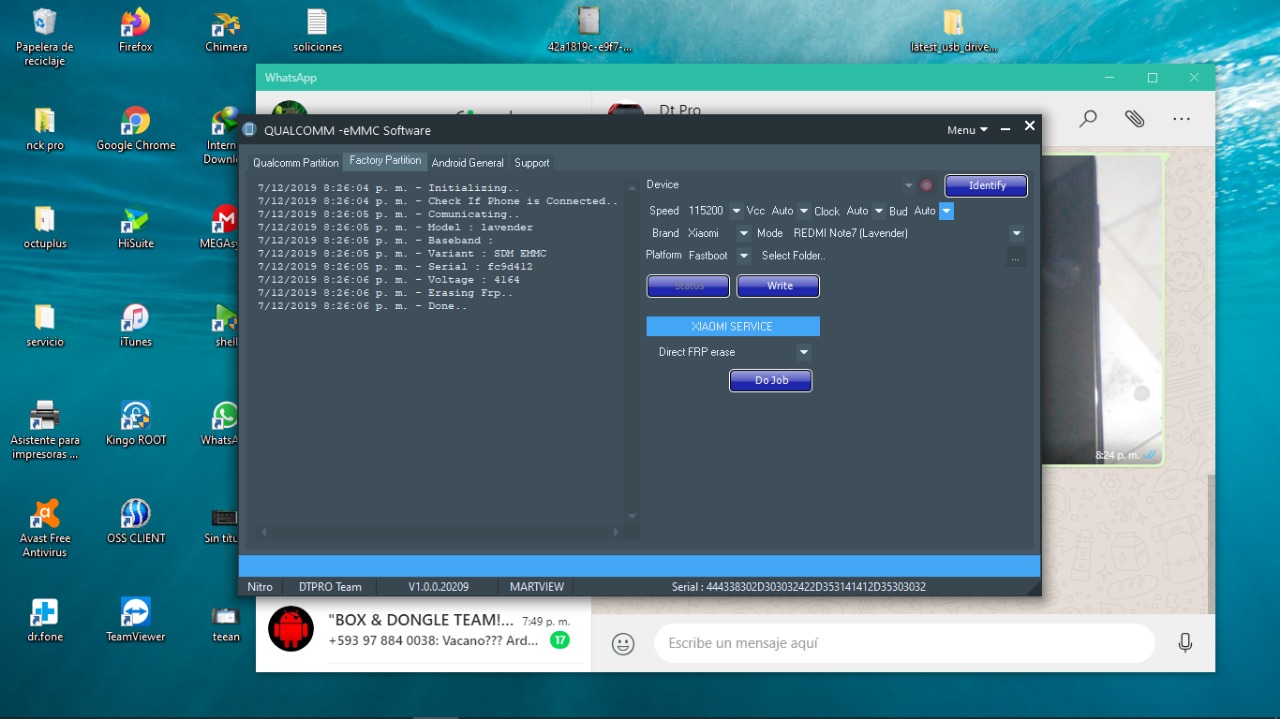Click the WhatsApp microphone voice message icon
The image size is (1280, 719).
tap(1185, 643)
